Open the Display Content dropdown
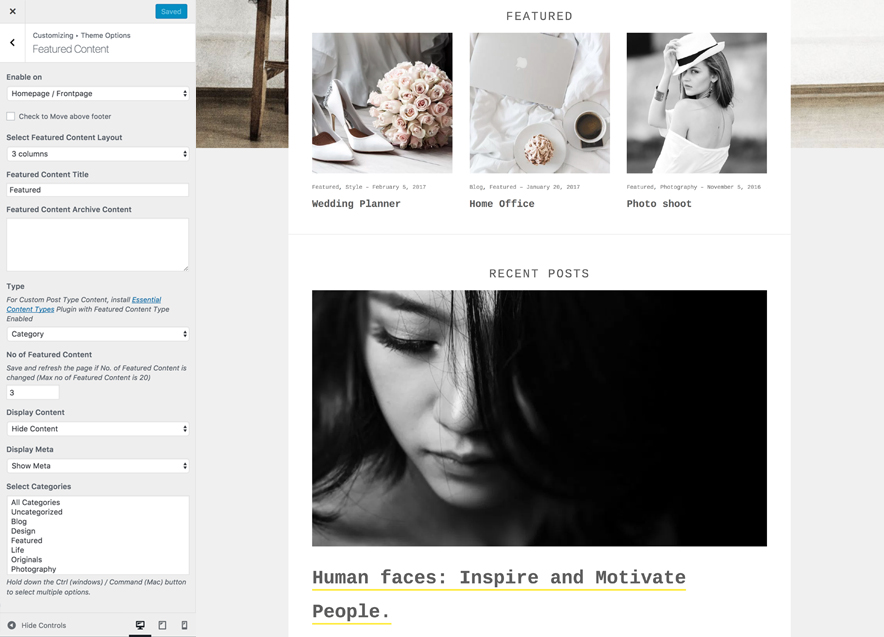This screenshot has height=637, width=884. coord(97,429)
